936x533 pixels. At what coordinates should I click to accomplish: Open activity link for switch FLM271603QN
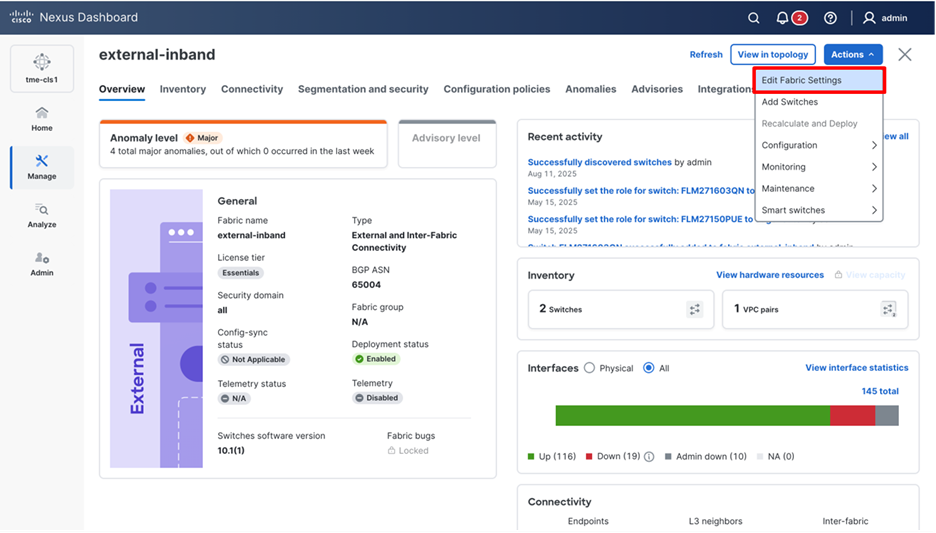pos(641,190)
